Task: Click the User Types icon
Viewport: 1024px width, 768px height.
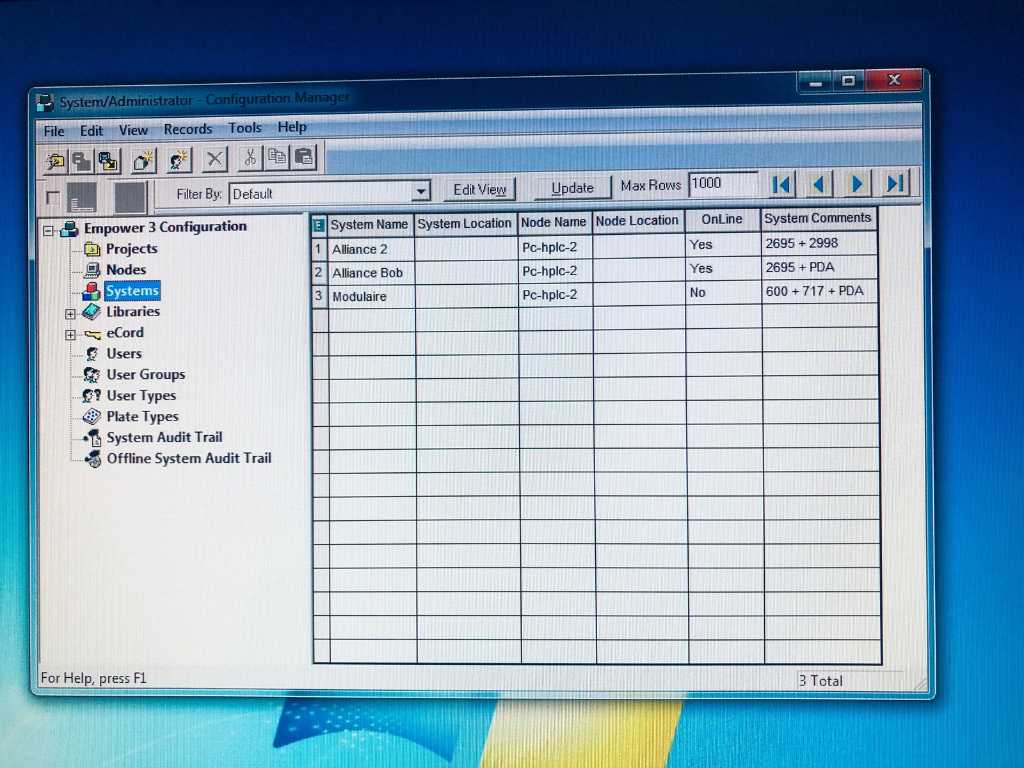Action: point(91,396)
